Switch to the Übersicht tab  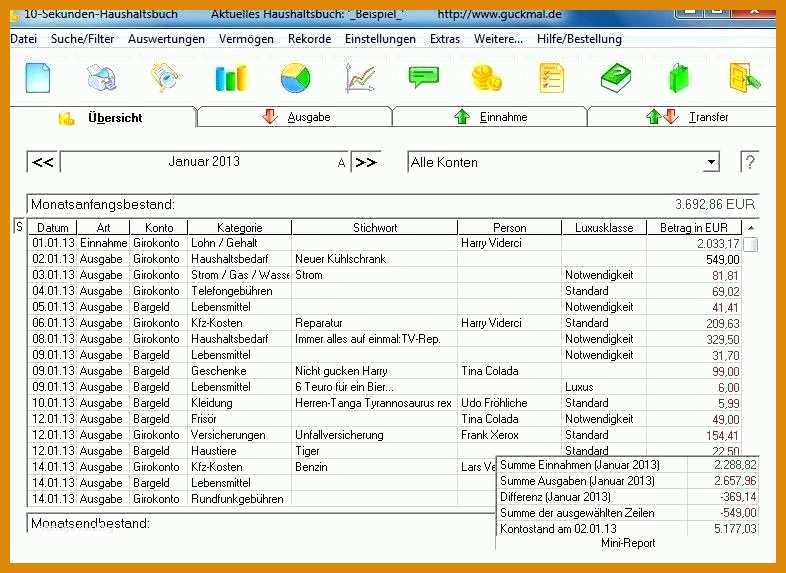(x=103, y=117)
